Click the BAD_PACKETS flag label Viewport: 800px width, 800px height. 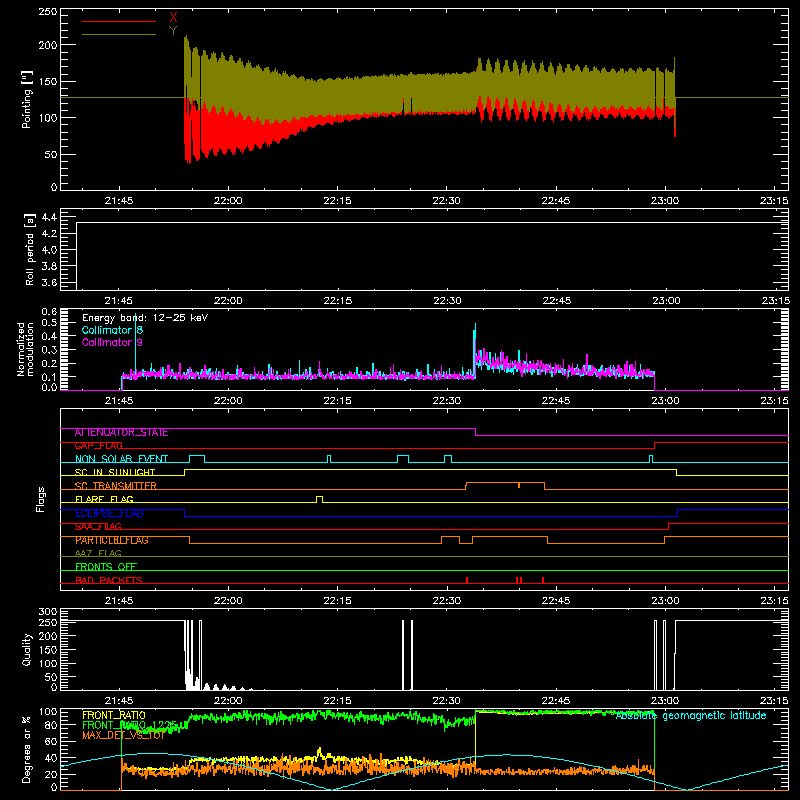[109, 580]
